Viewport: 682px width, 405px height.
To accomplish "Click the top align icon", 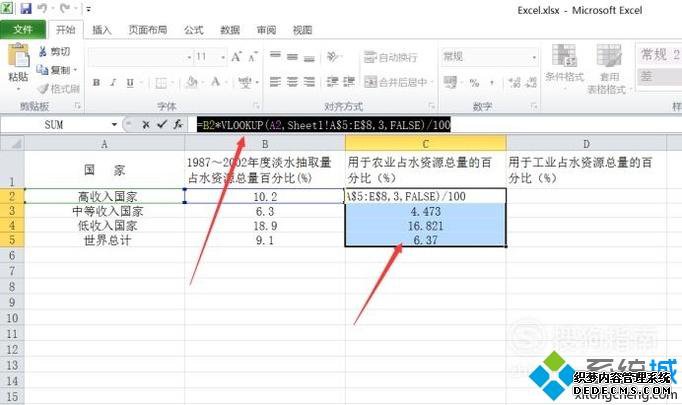I will click(x=275, y=56).
